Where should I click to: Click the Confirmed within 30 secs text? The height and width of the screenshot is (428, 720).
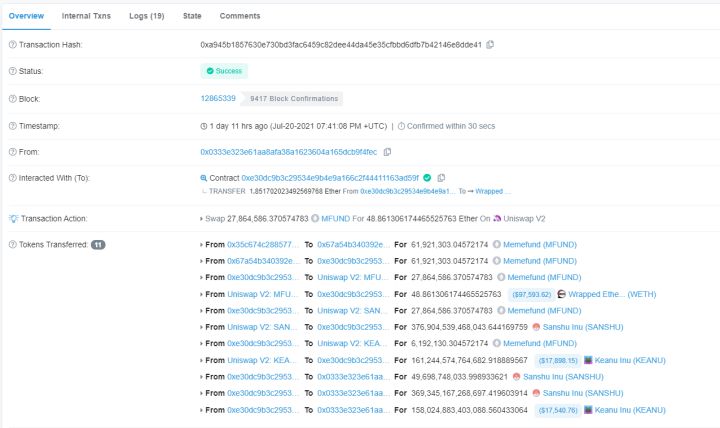point(451,126)
